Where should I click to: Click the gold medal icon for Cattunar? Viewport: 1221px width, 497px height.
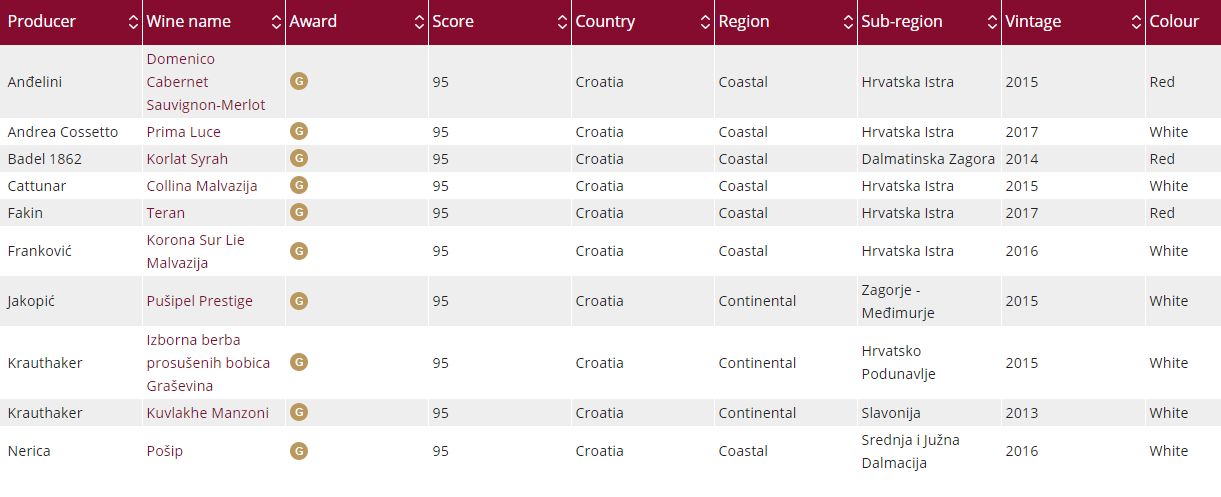click(298, 185)
